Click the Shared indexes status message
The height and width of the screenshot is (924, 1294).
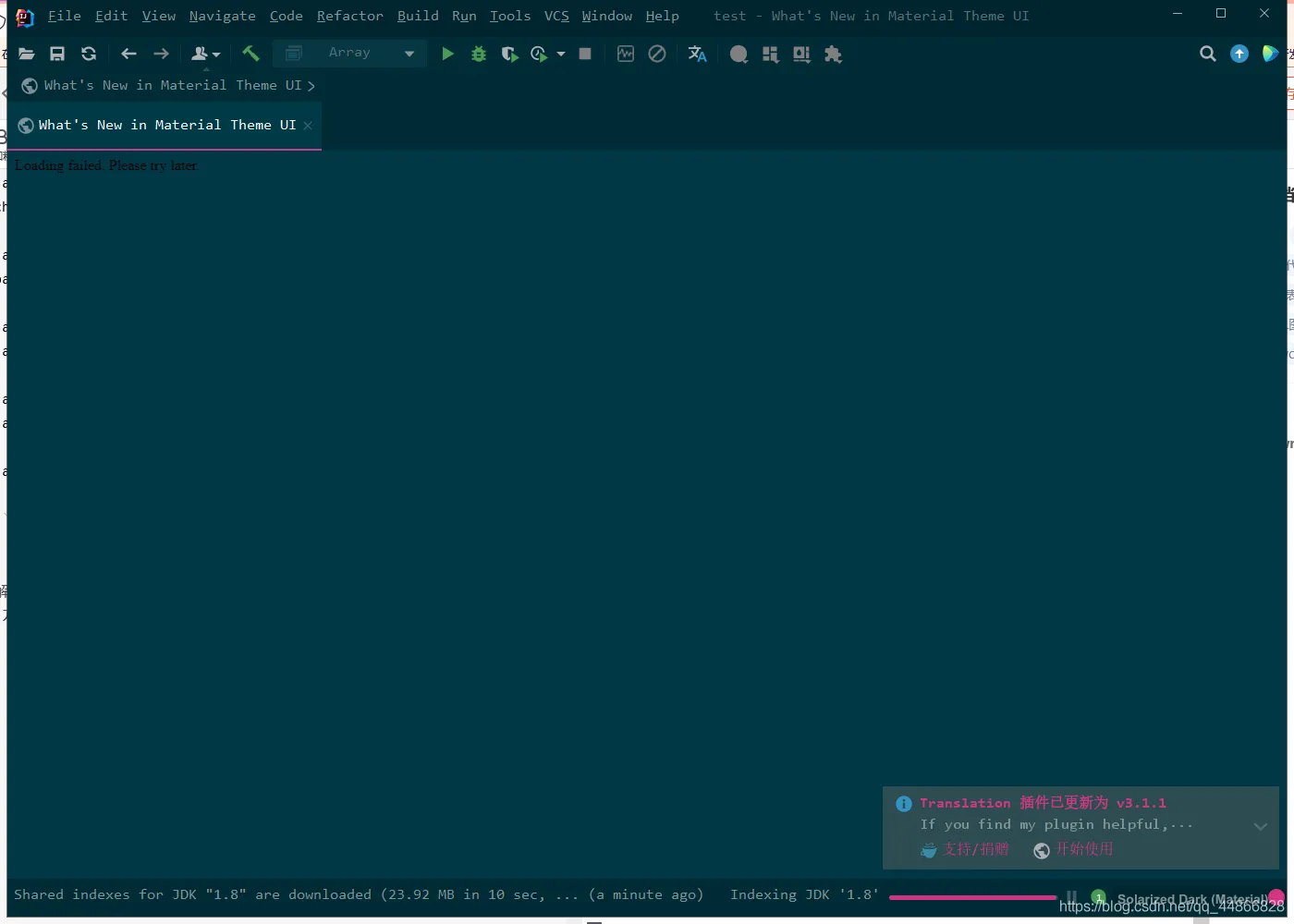(359, 894)
